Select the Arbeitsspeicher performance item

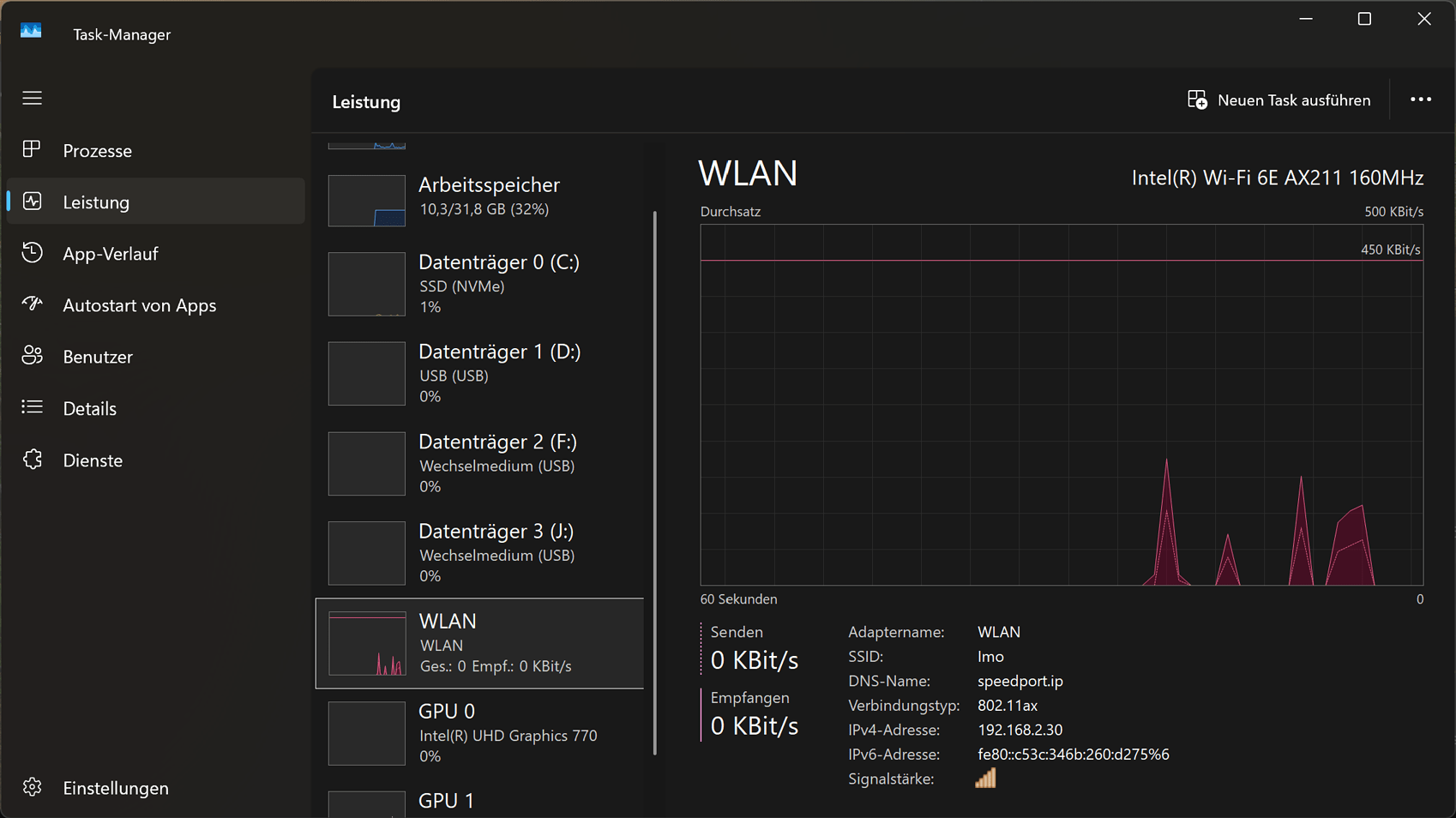pos(480,199)
